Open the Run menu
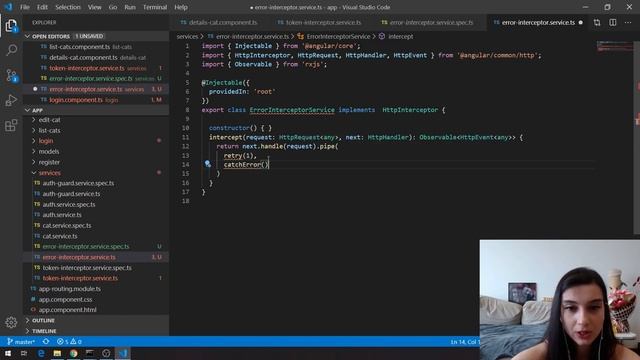This screenshot has height=360, width=640. pyautogui.click(x=130, y=7)
